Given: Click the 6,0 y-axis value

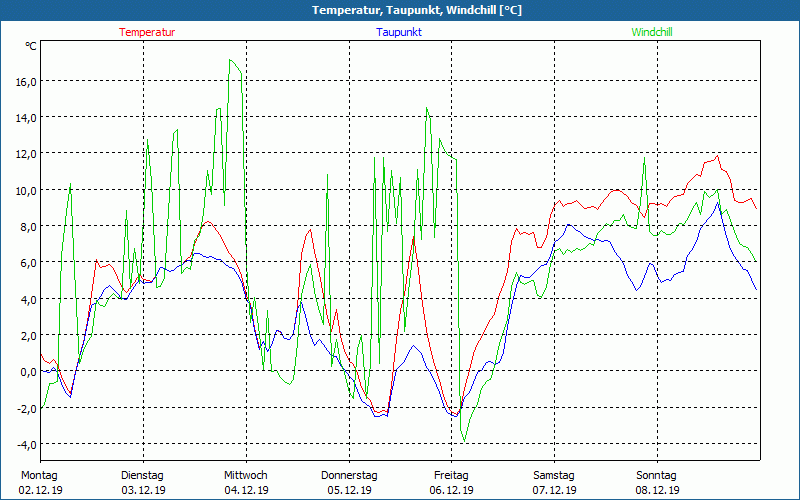Looking at the screenshot, I should pyautogui.click(x=29, y=263).
